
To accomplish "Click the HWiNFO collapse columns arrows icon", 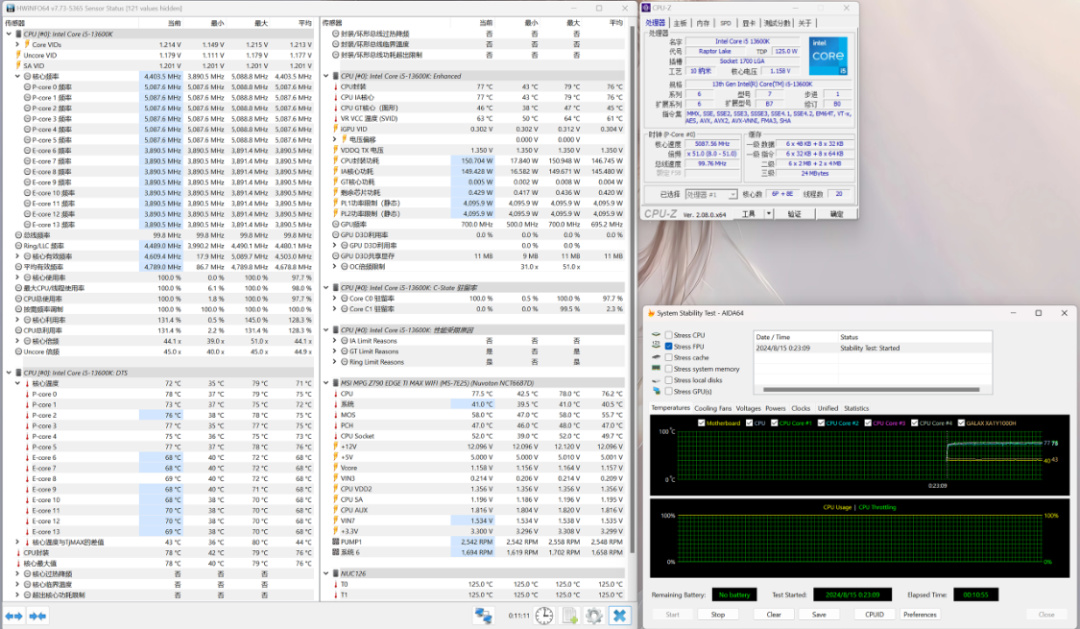I will point(37,616).
